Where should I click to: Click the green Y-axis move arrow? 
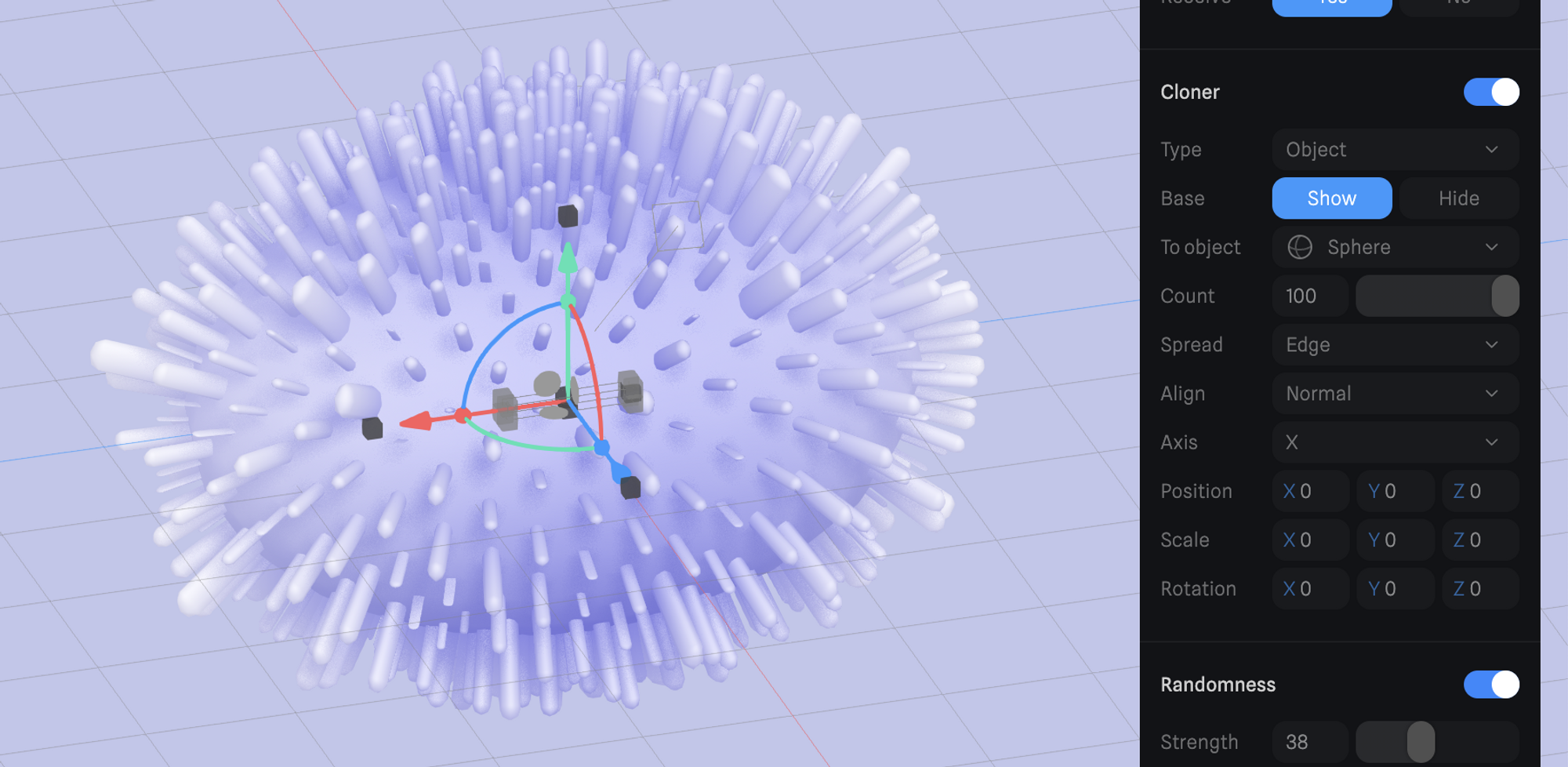(x=568, y=258)
